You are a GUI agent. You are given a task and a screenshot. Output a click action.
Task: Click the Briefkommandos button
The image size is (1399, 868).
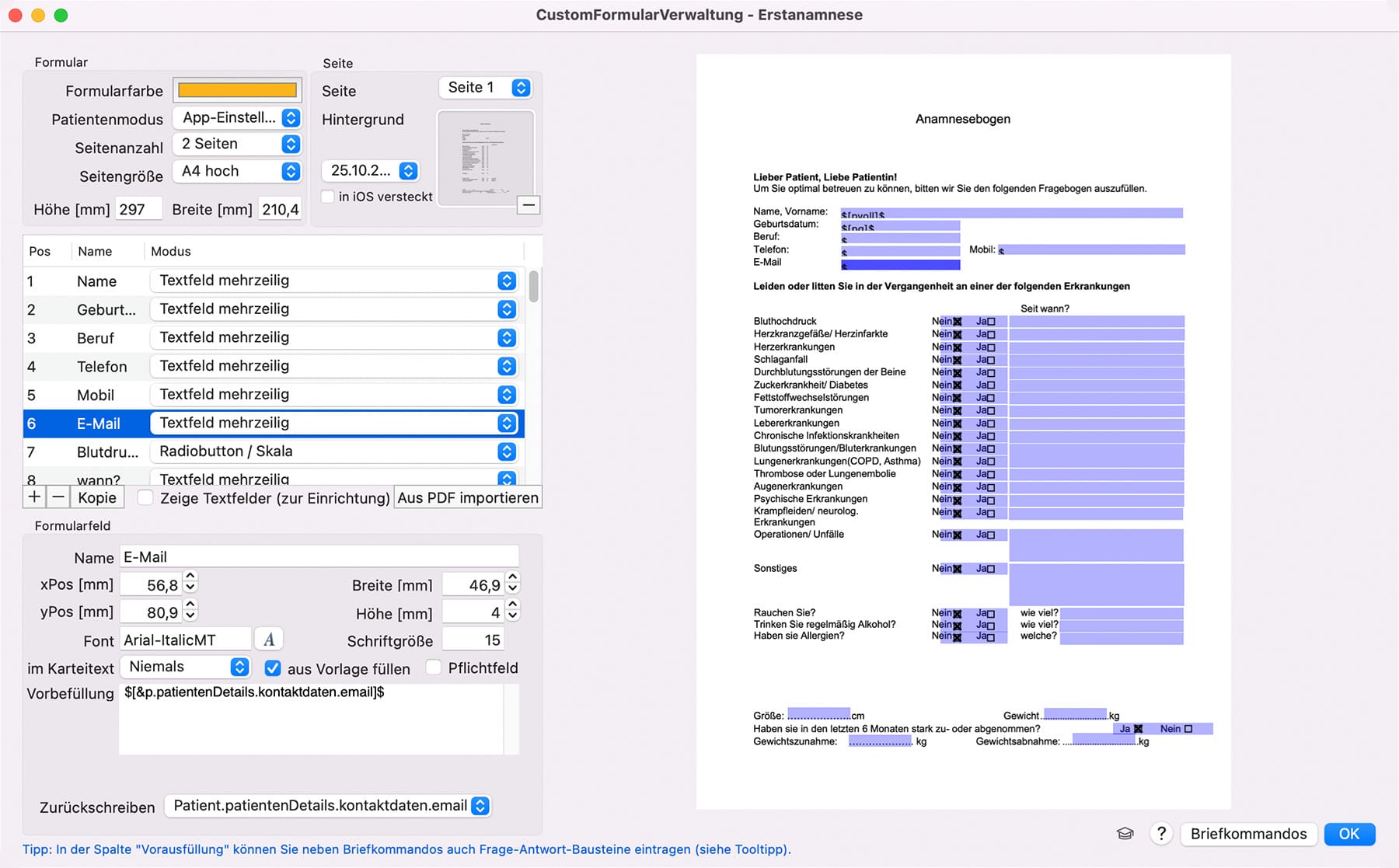point(1248,834)
